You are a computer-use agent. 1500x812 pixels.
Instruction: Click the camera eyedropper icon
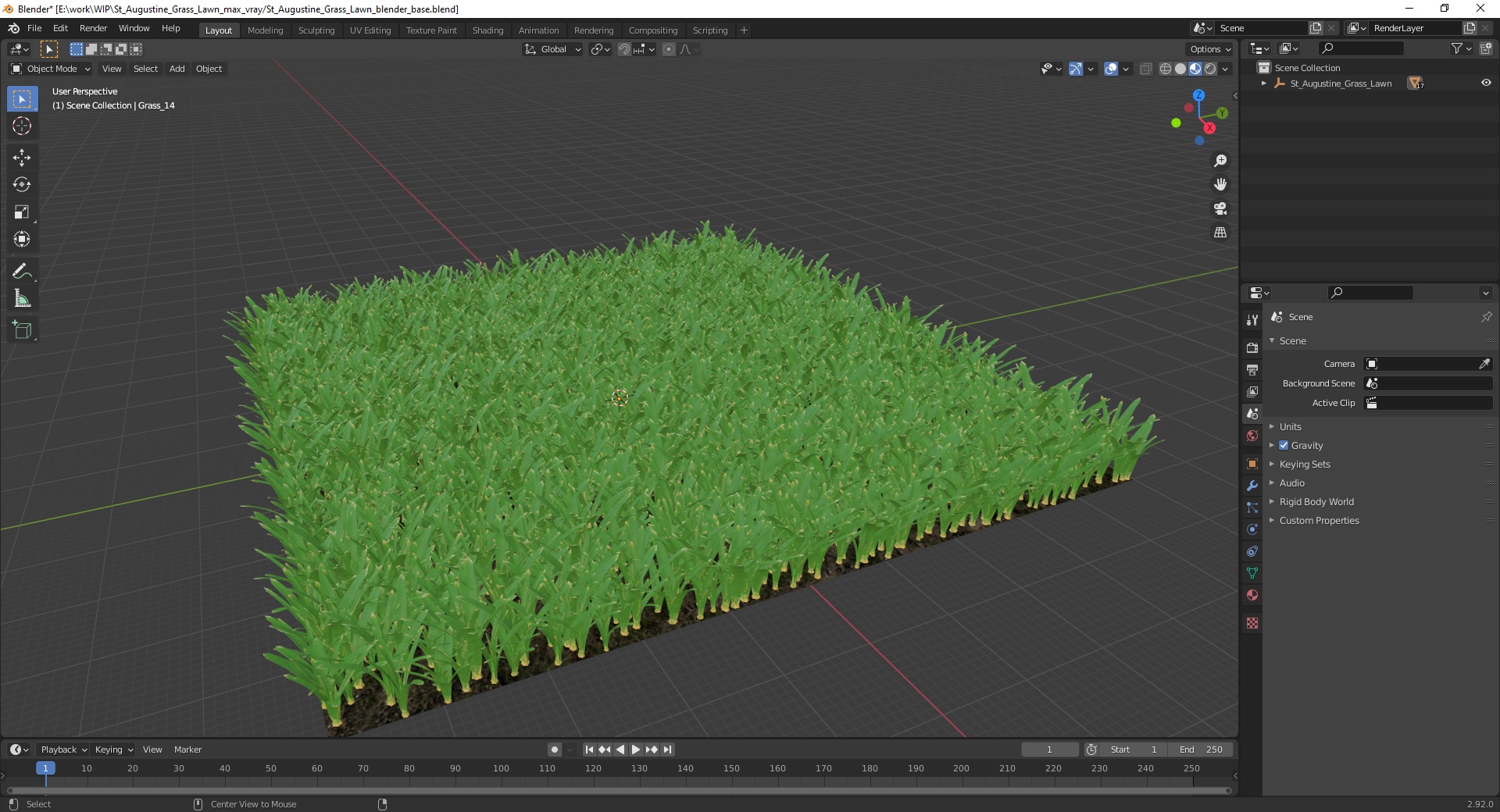[1484, 364]
